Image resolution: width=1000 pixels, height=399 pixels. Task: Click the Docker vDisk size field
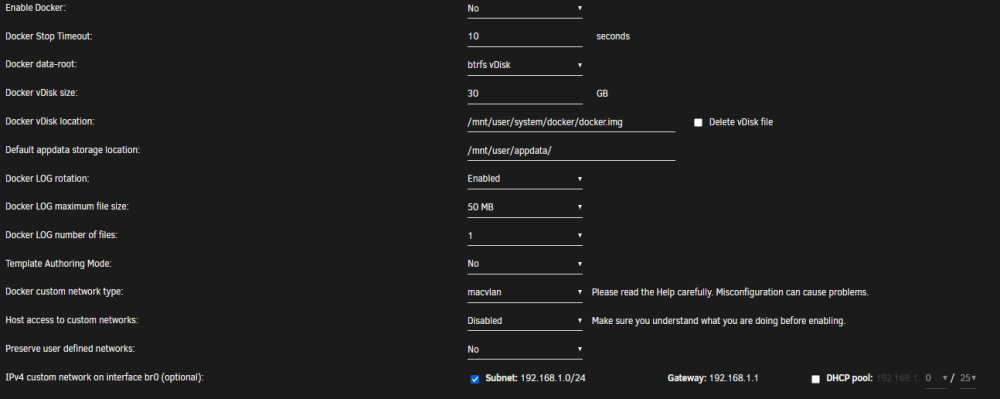tap(525, 93)
